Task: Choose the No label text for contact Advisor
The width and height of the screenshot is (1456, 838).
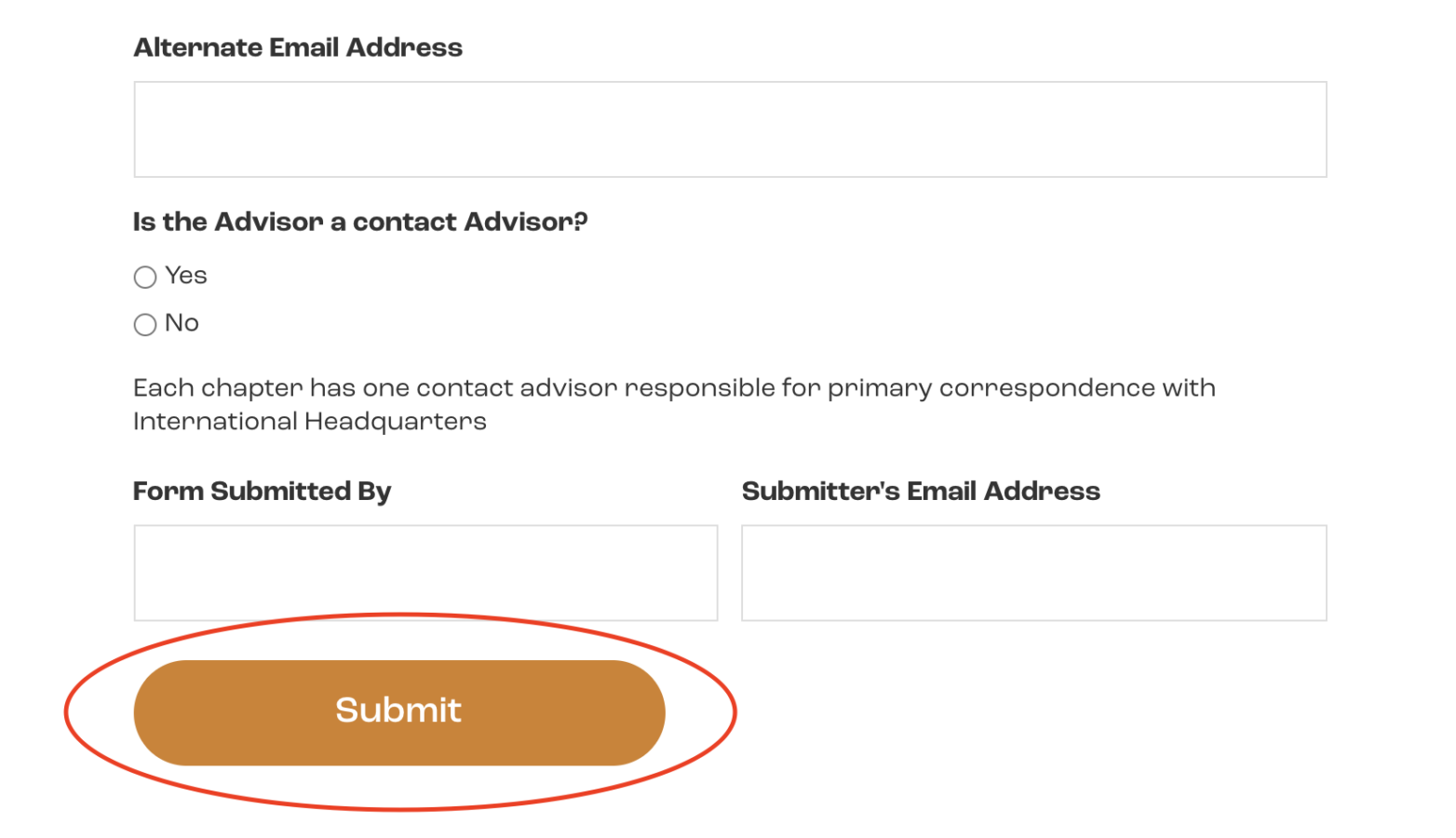Action: 182,323
